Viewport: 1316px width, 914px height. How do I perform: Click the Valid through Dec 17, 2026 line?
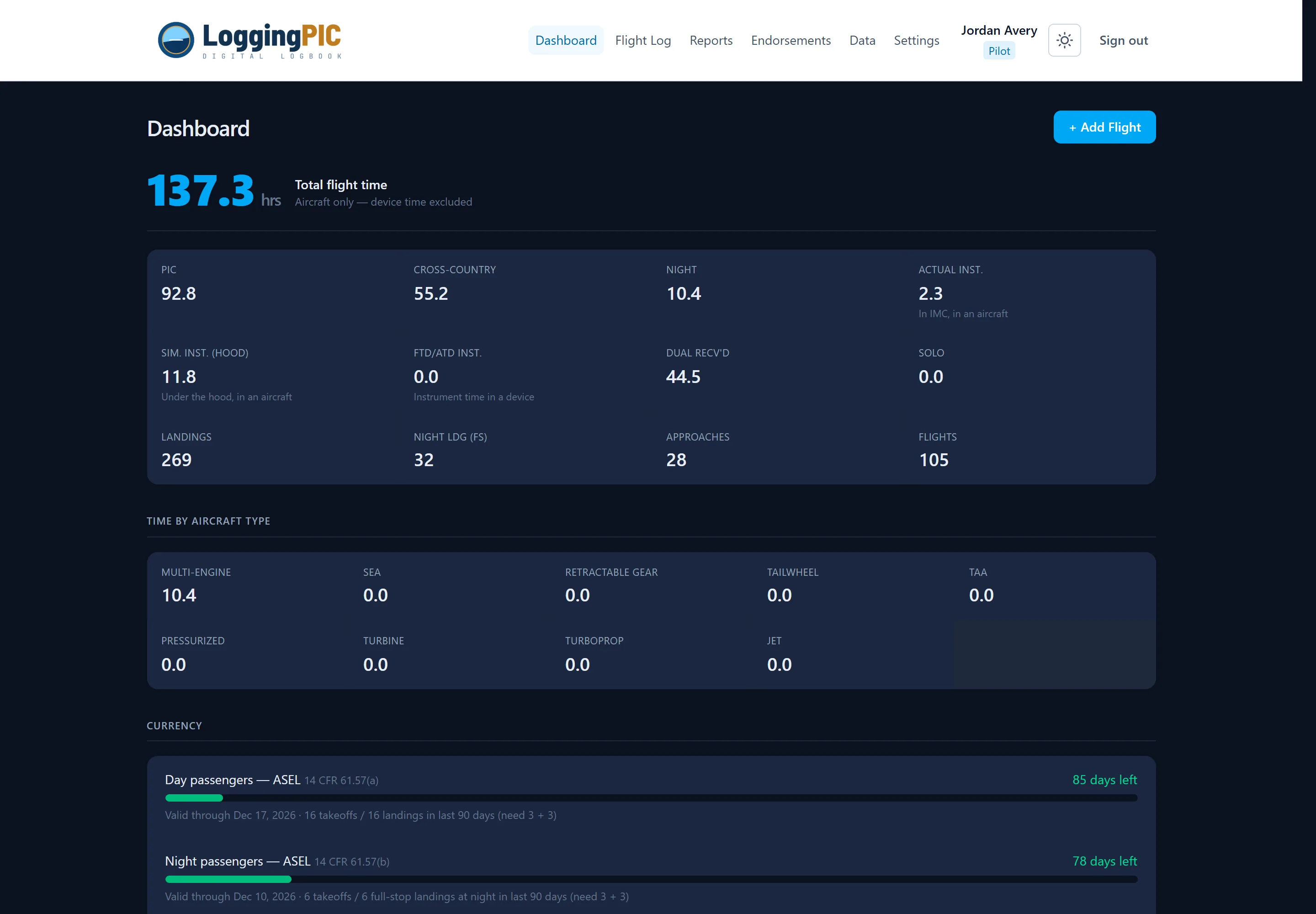coord(361,815)
